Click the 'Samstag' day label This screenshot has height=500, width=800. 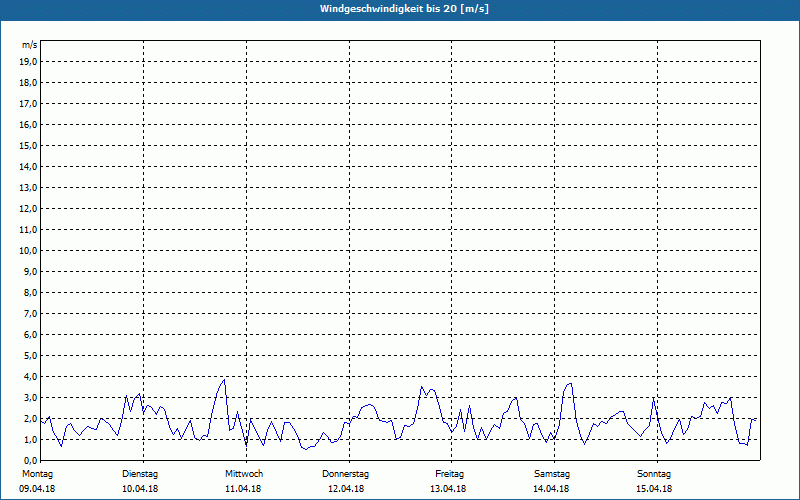coord(552,474)
